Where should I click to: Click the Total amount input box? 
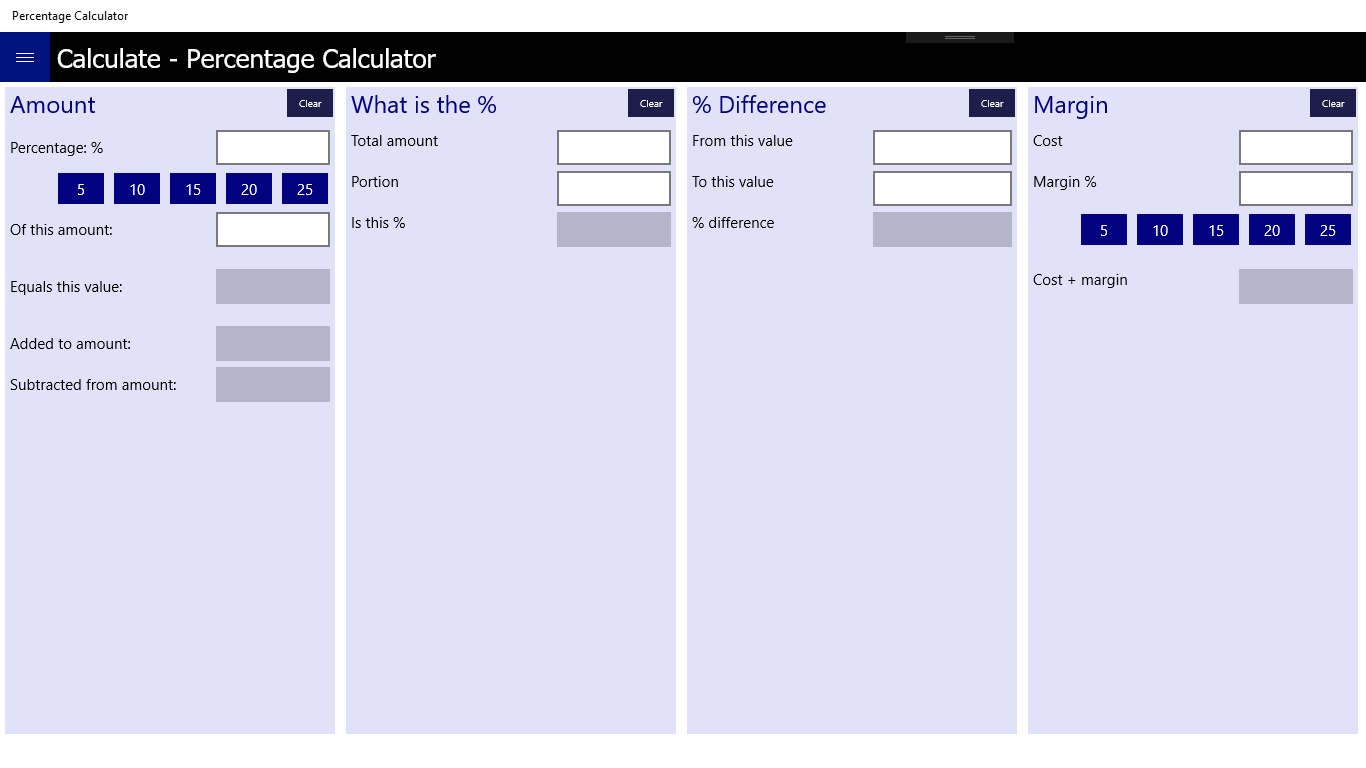614,148
